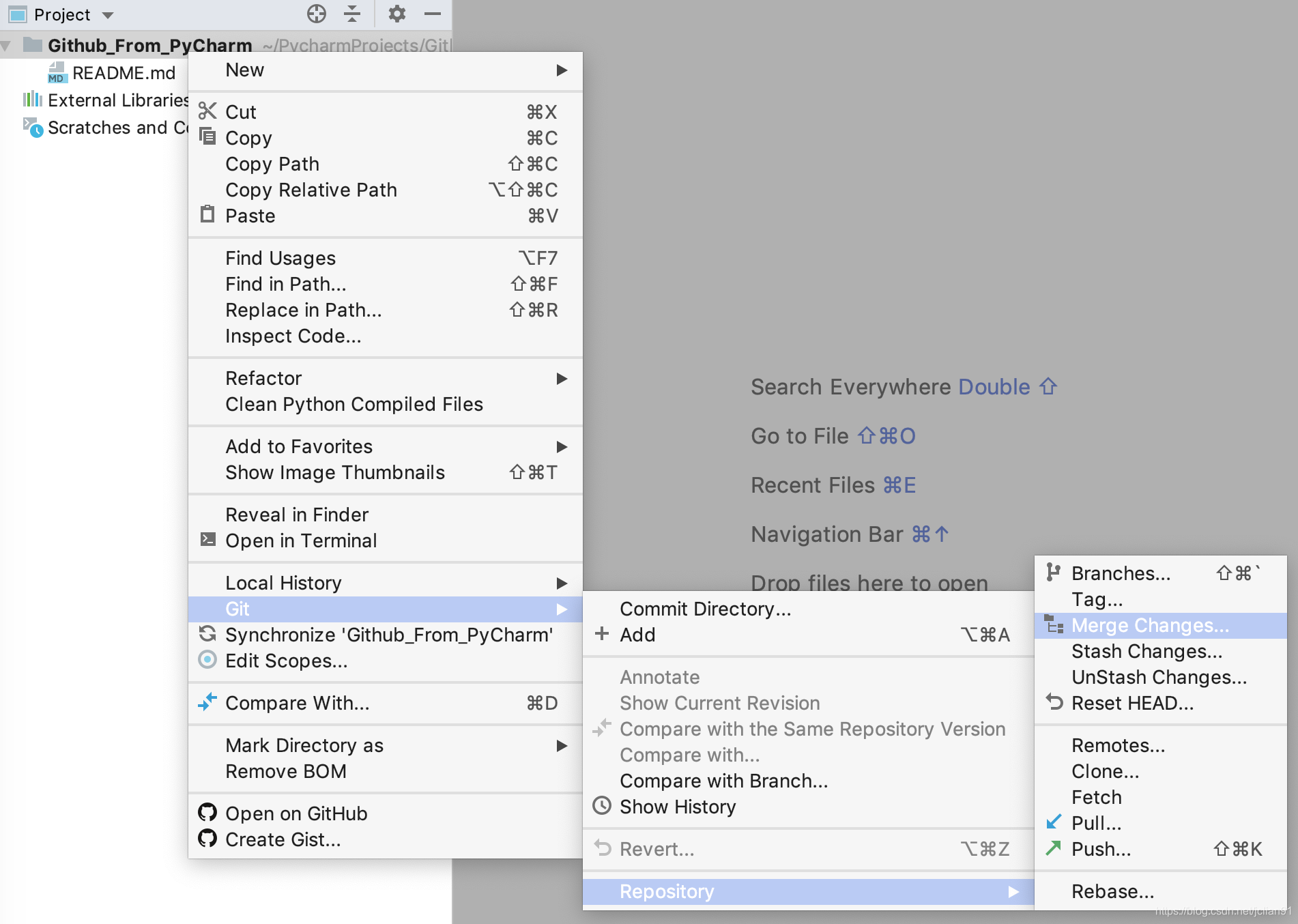Image resolution: width=1298 pixels, height=924 pixels.
Task: Select Fetch in Repository submenu
Action: coord(1160,797)
